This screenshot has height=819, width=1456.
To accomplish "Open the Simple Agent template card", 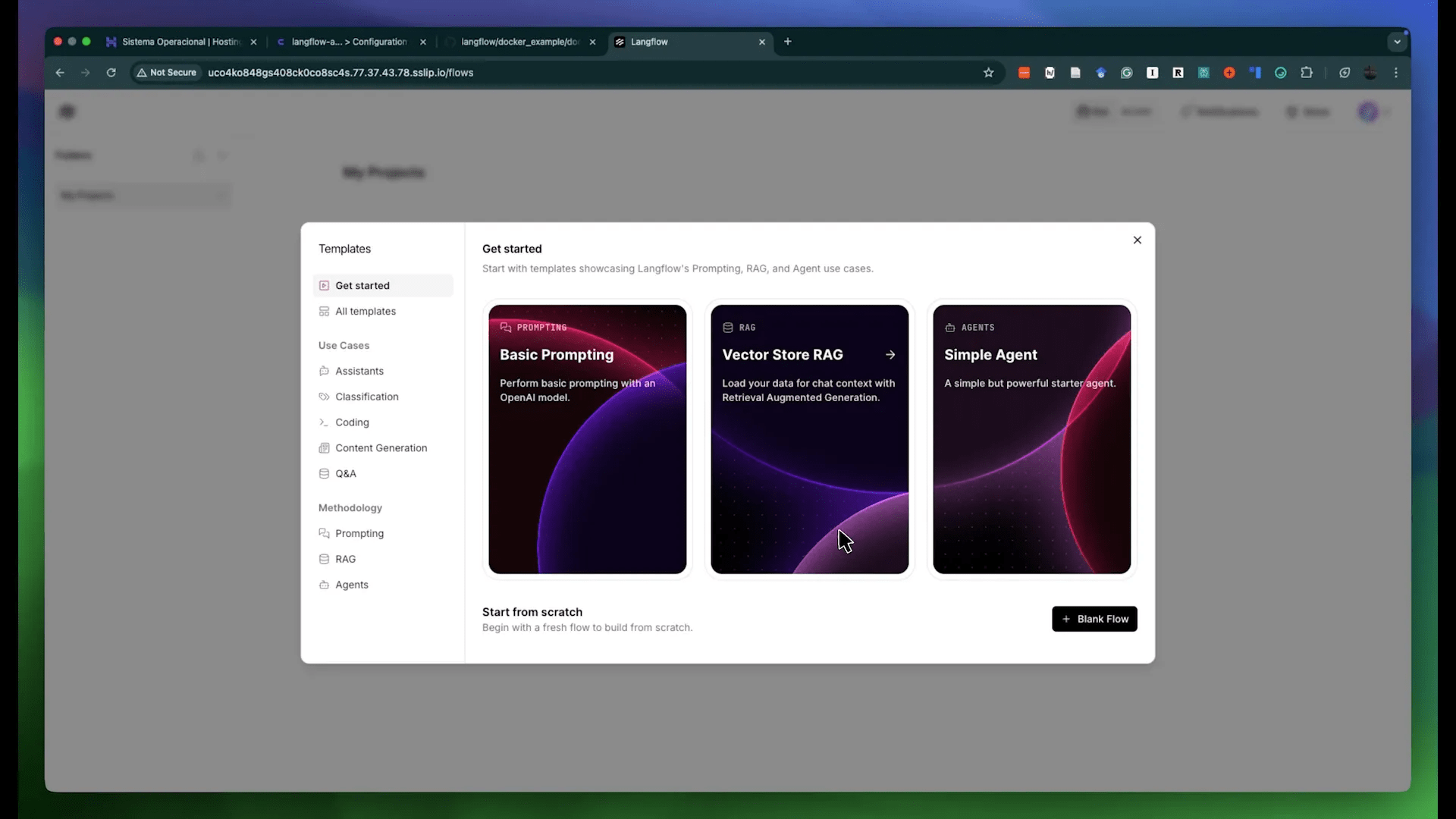I will (x=1031, y=439).
